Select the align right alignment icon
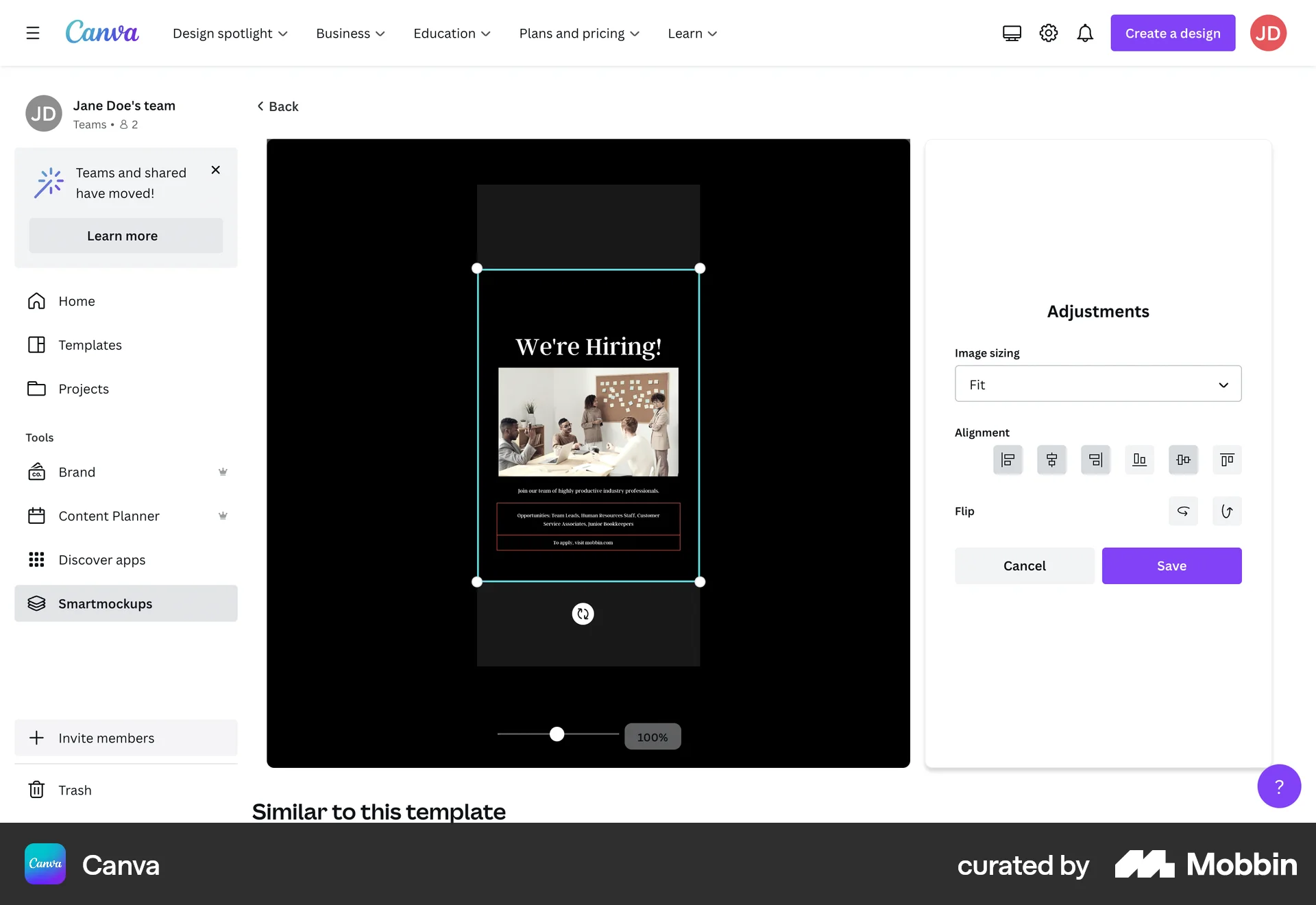Image resolution: width=1316 pixels, height=905 pixels. pyautogui.click(x=1095, y=459)
